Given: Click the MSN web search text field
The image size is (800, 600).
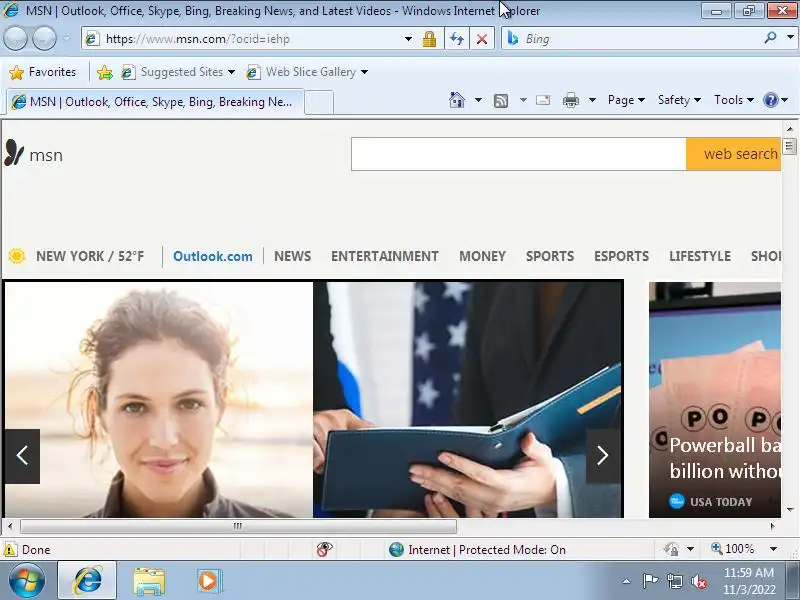Looking at the screenshot, I should (518, 154).
